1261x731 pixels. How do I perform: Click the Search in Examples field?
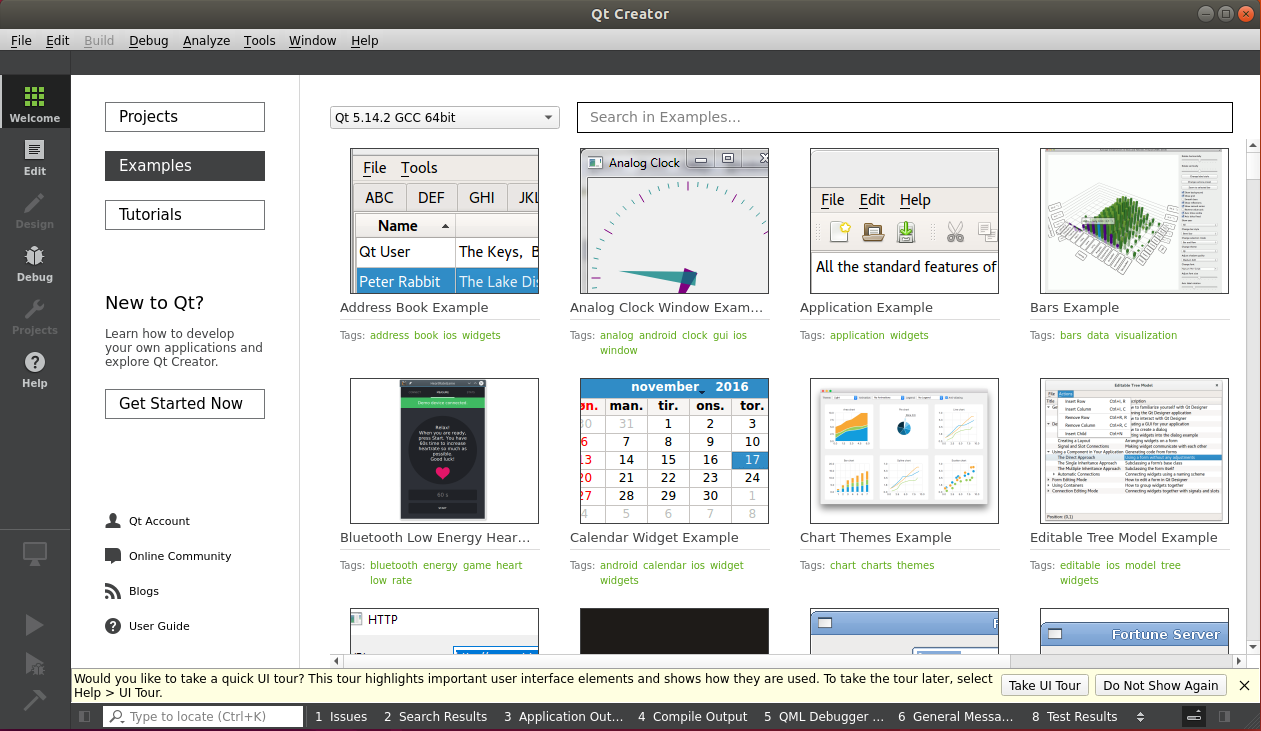click(904, 118)
